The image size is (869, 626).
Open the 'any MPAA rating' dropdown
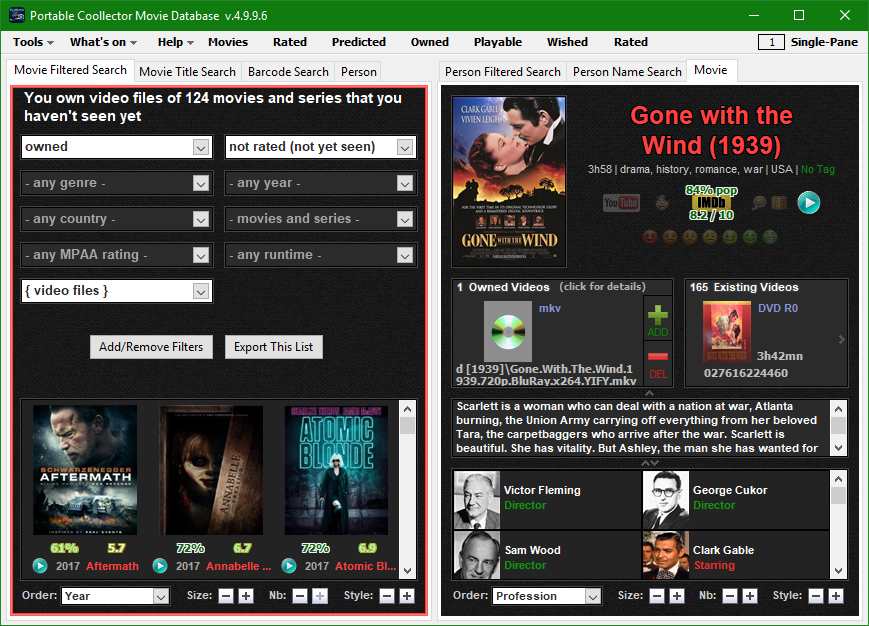tap(117, 255)
